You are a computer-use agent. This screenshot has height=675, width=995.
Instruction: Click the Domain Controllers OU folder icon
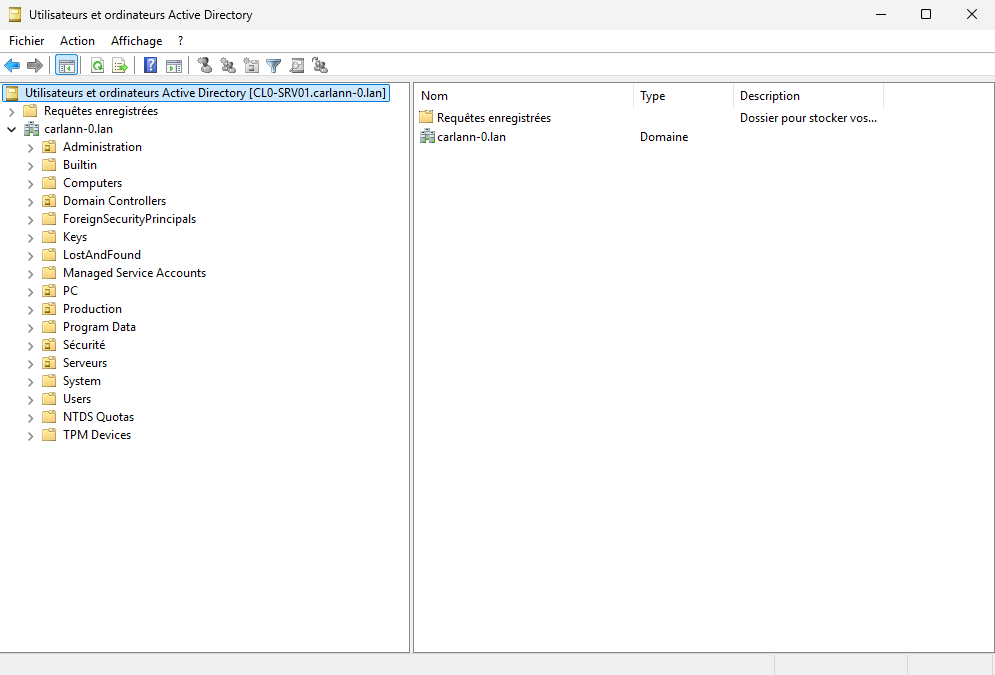[x=49, y=200]
